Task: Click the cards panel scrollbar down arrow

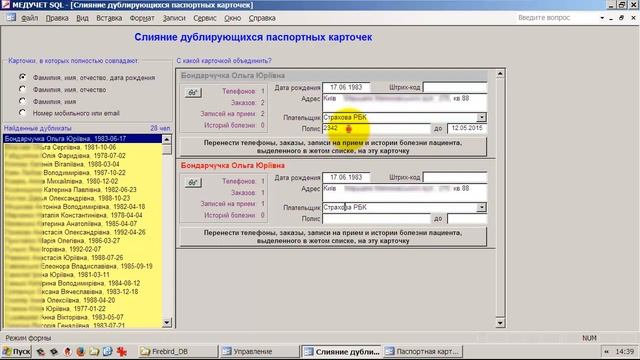Action: click(x=500, y=323)
